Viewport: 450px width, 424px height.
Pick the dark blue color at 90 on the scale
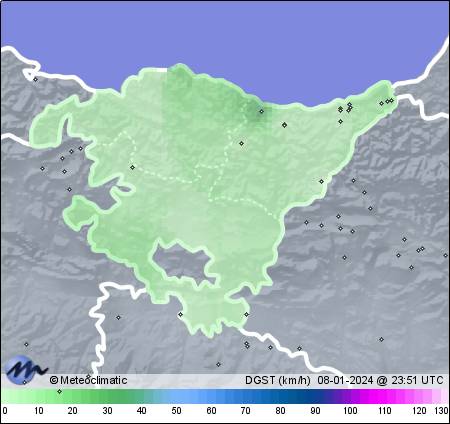coord(315,396)
